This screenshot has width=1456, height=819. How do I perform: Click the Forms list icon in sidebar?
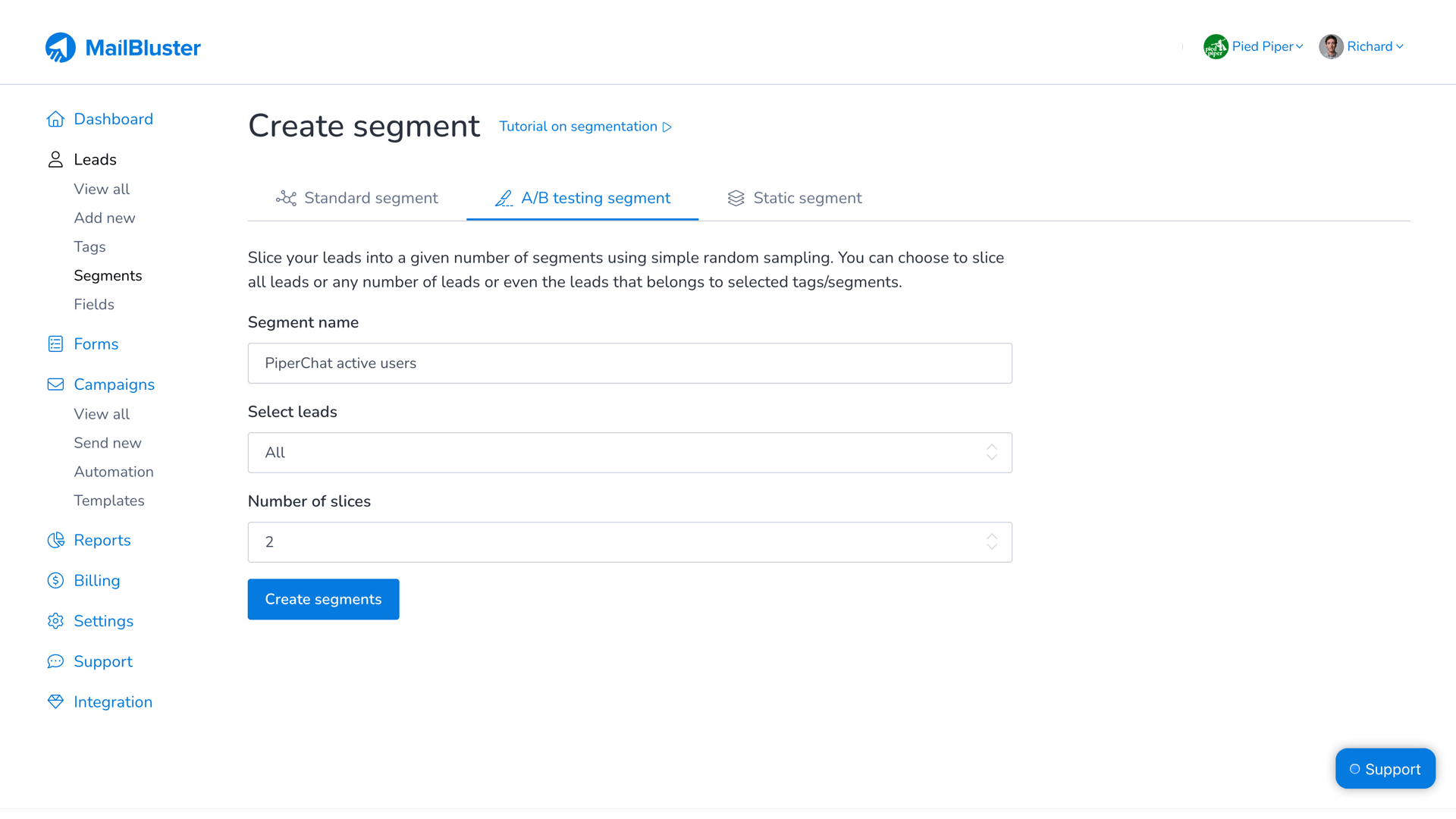coord(55,344)
